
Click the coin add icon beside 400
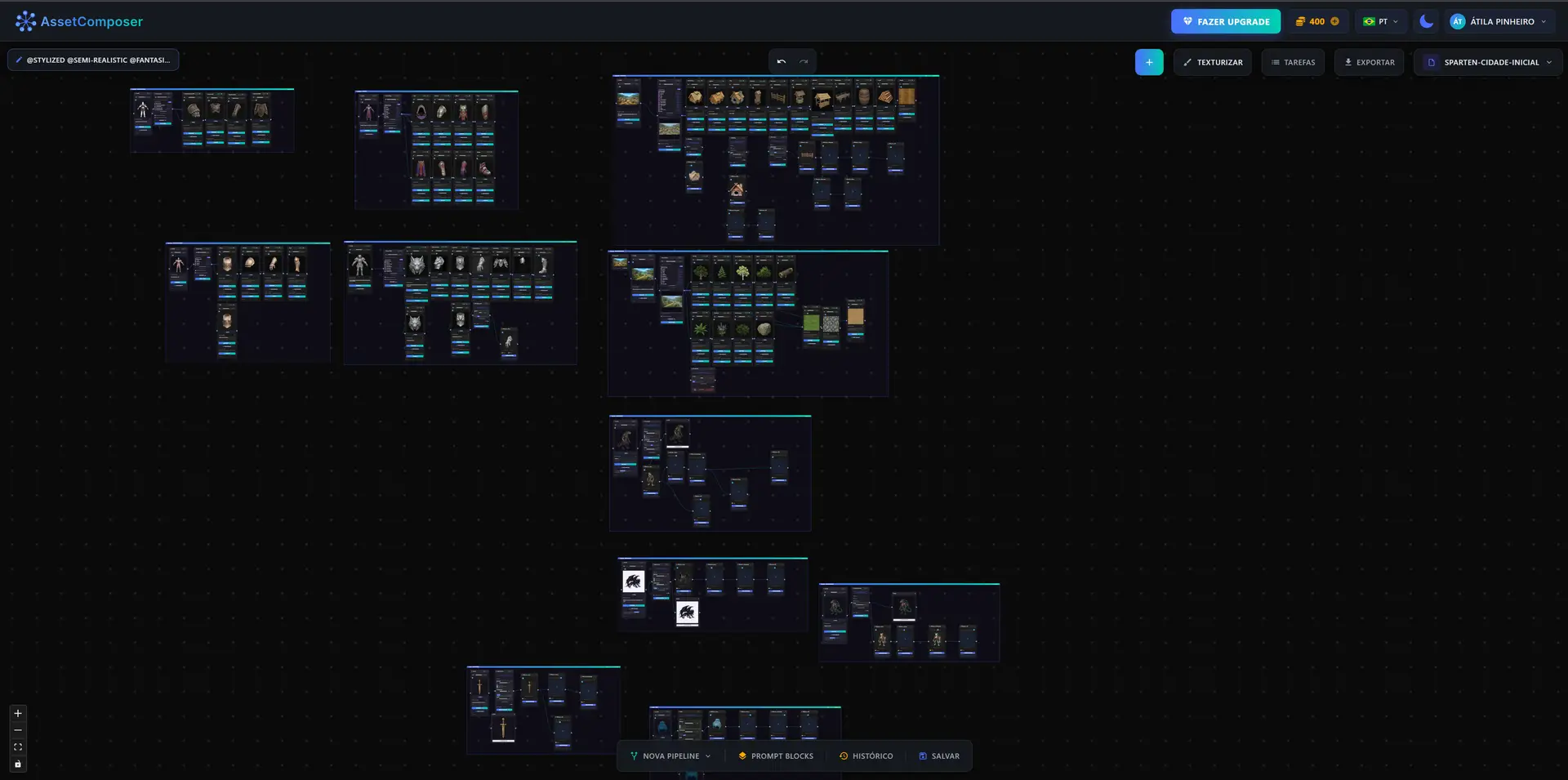(1334, 21)
